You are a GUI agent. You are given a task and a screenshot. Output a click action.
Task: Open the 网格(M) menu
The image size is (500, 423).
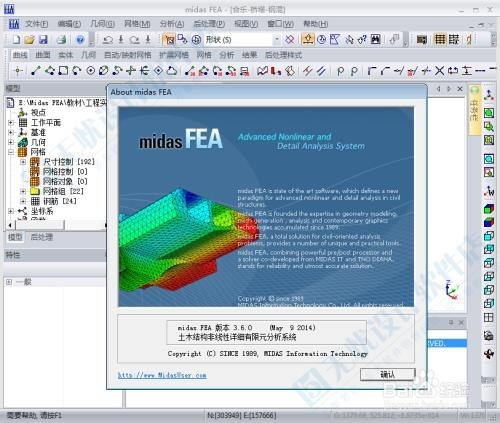(x=137, y=24)
